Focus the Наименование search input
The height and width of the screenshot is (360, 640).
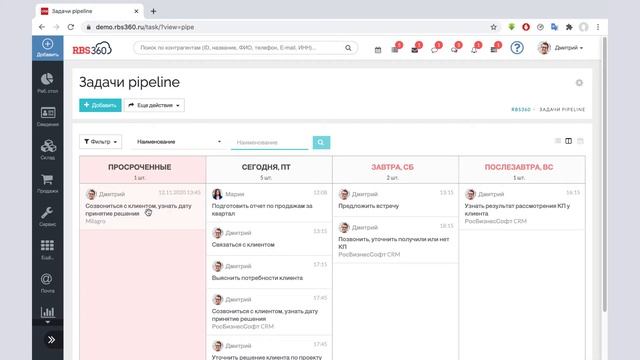[269, 142]
